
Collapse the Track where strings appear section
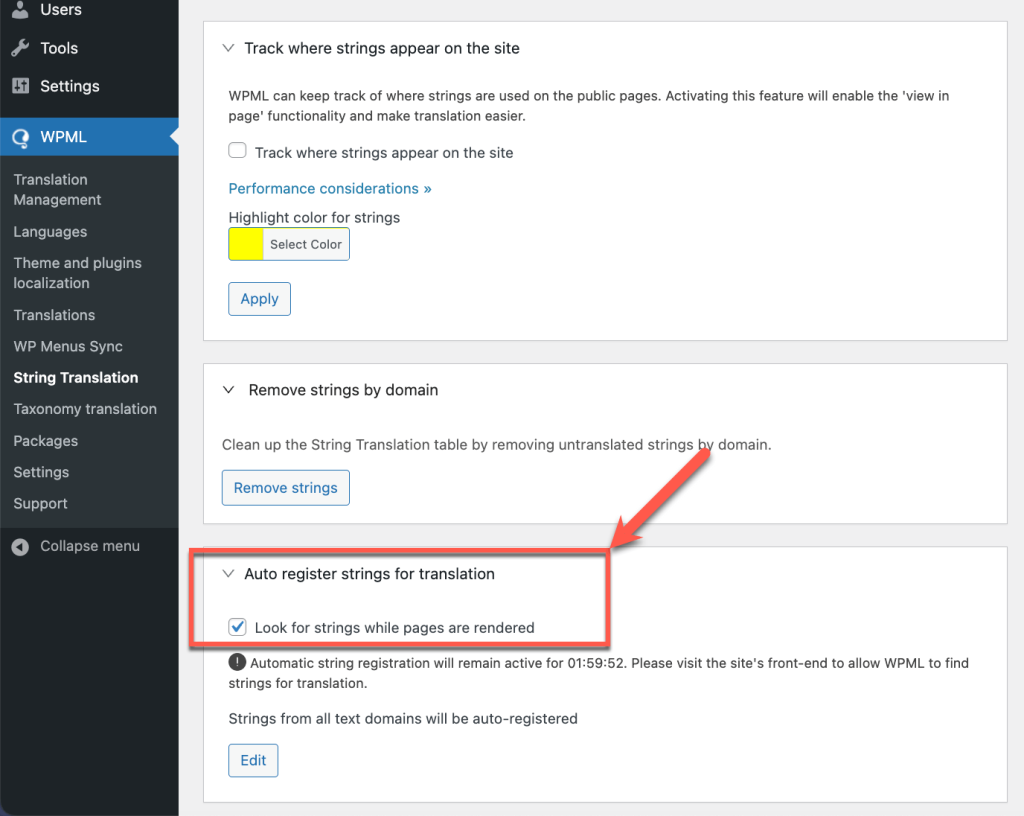pyautogui.click(x=228, y=47)
